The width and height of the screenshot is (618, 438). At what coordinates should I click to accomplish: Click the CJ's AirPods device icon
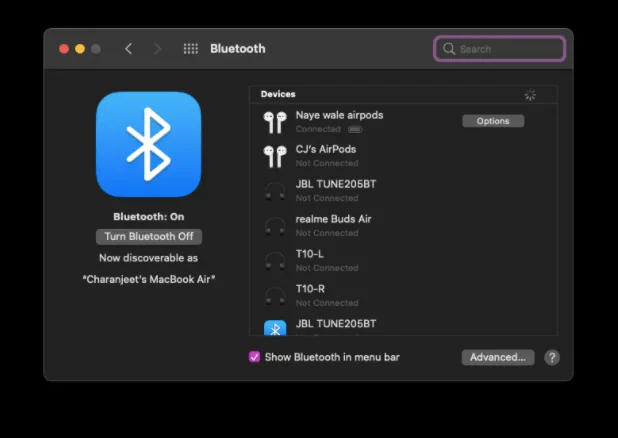pos(274,156)
